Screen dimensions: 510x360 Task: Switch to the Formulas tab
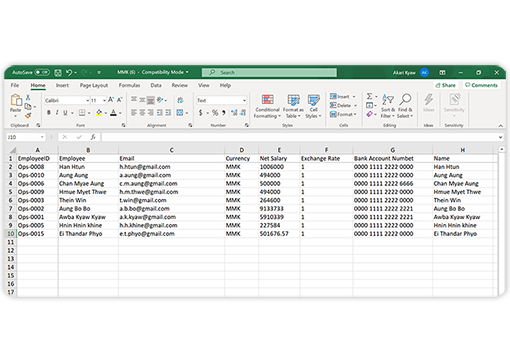[129, 85]
